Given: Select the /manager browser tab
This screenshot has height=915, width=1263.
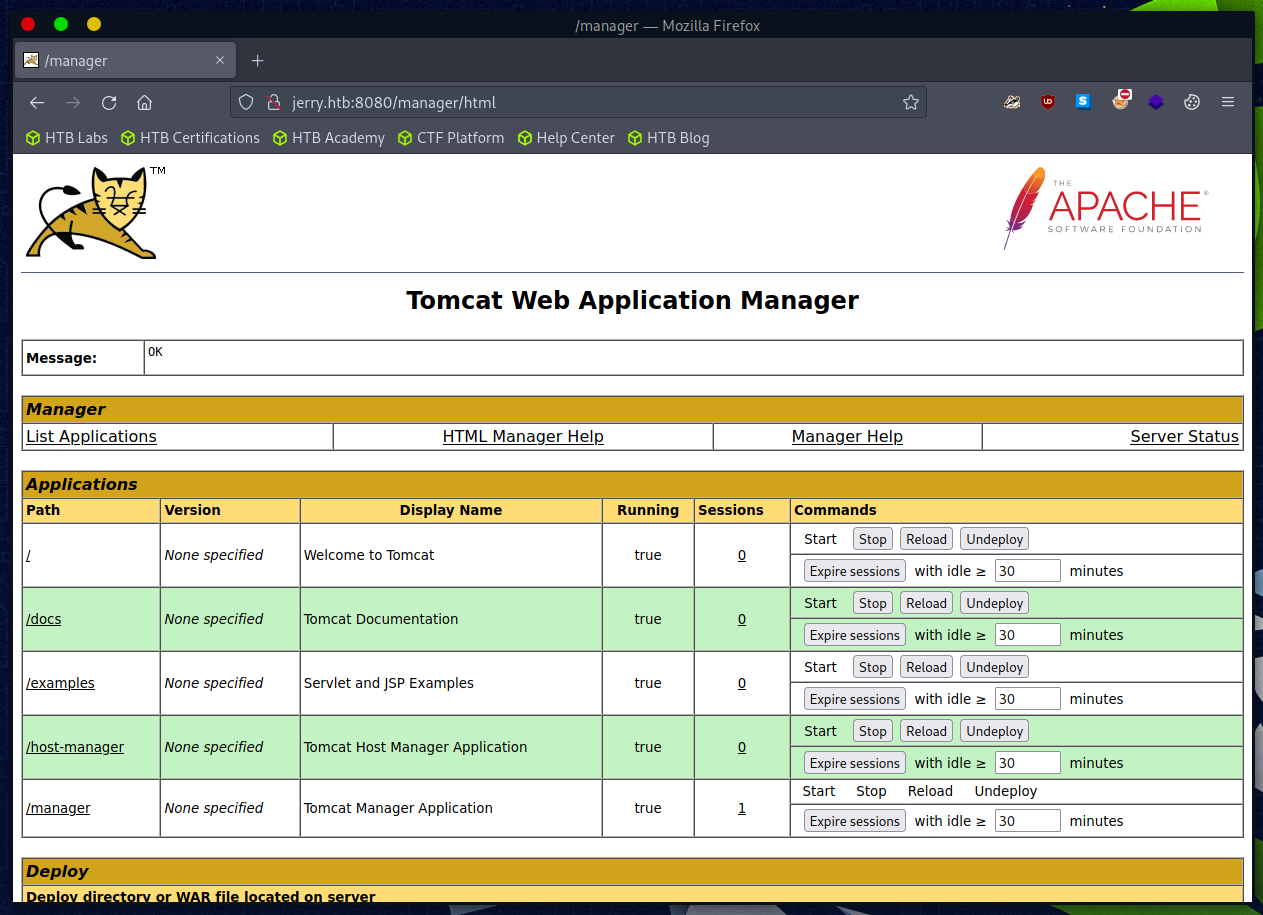Looking at the screenshot, I should tap(126, 61).
